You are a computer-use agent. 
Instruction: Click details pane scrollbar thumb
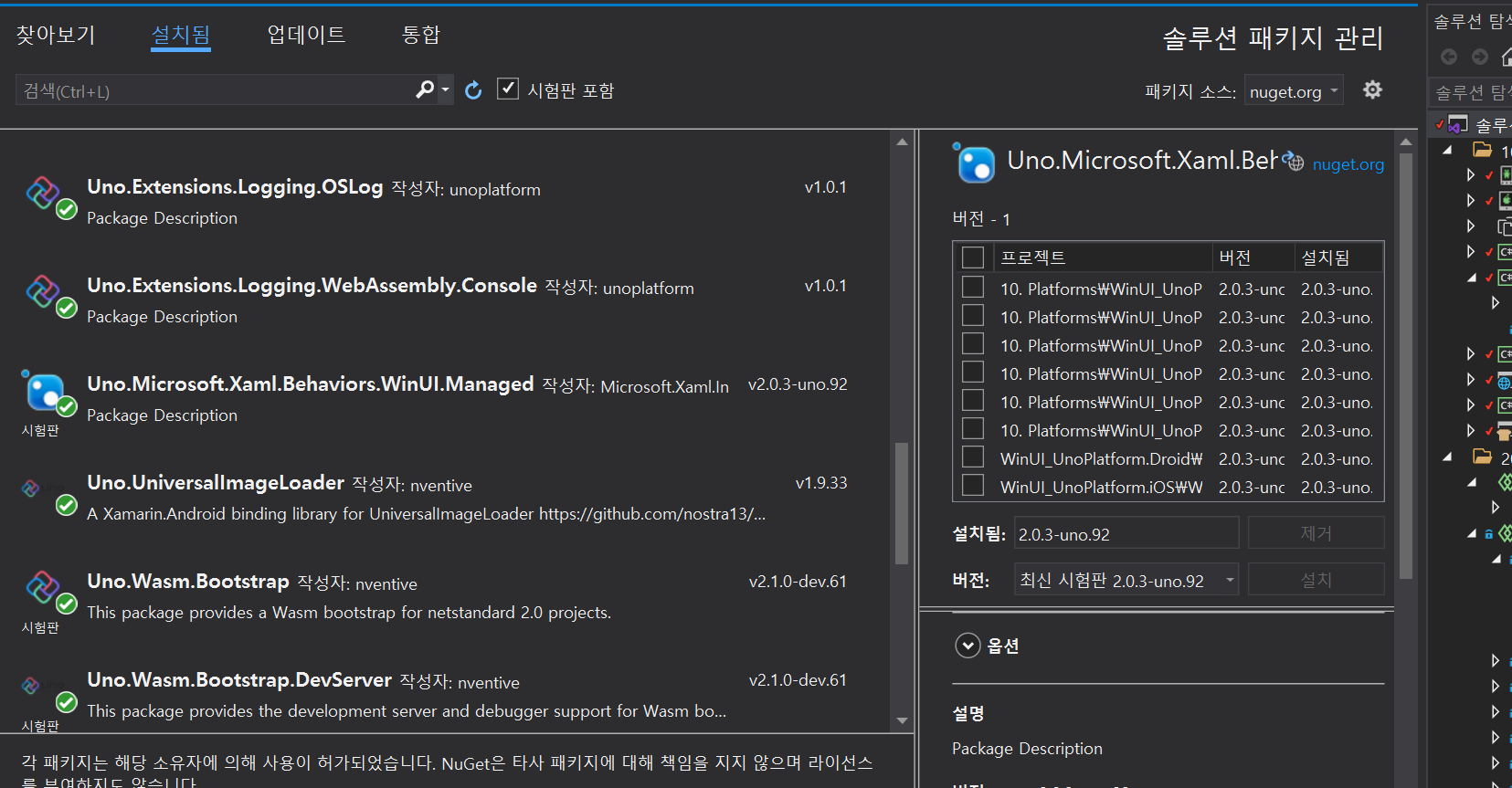coord(1406,366)
